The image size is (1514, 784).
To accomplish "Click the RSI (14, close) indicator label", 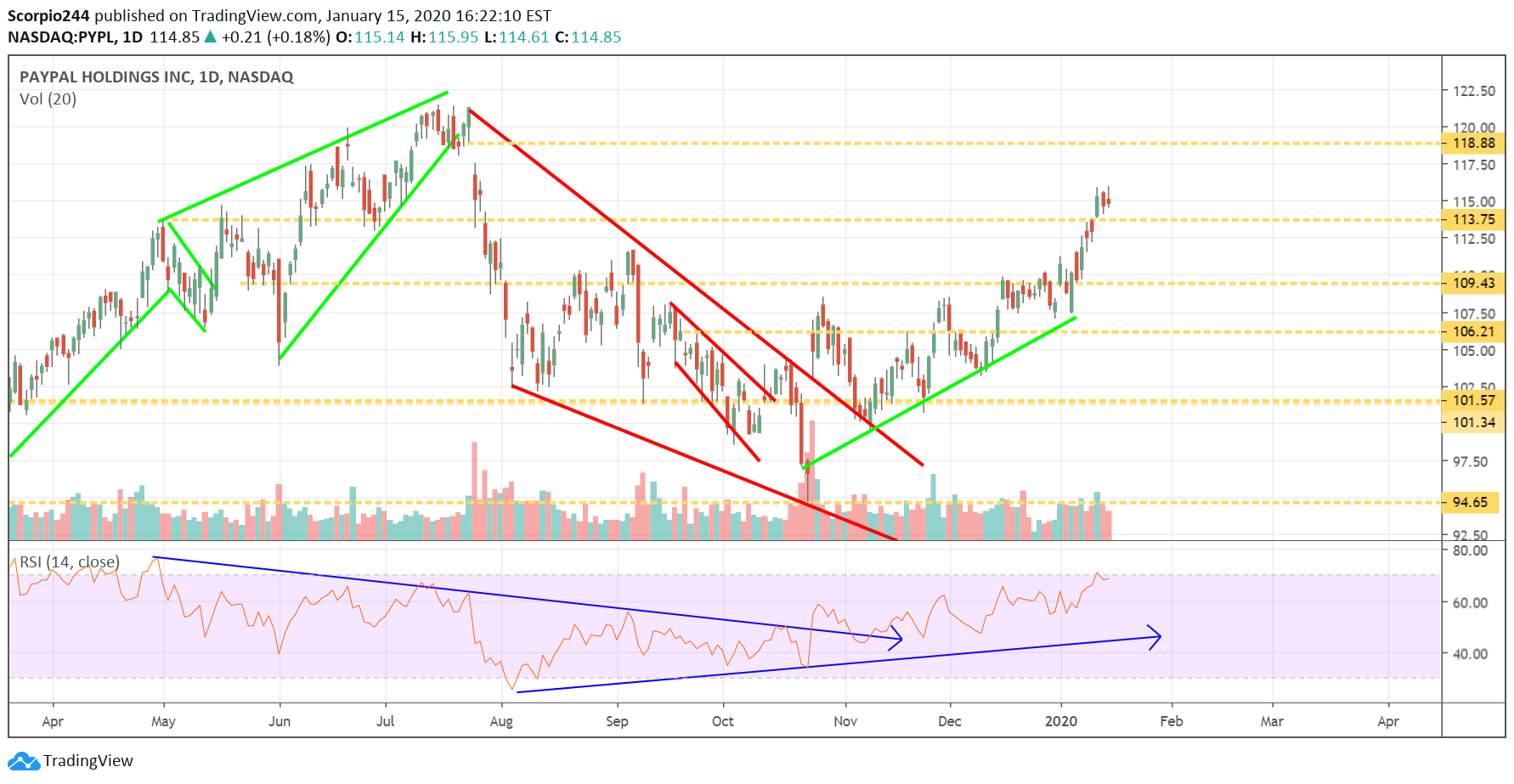I will click(70, 562).
